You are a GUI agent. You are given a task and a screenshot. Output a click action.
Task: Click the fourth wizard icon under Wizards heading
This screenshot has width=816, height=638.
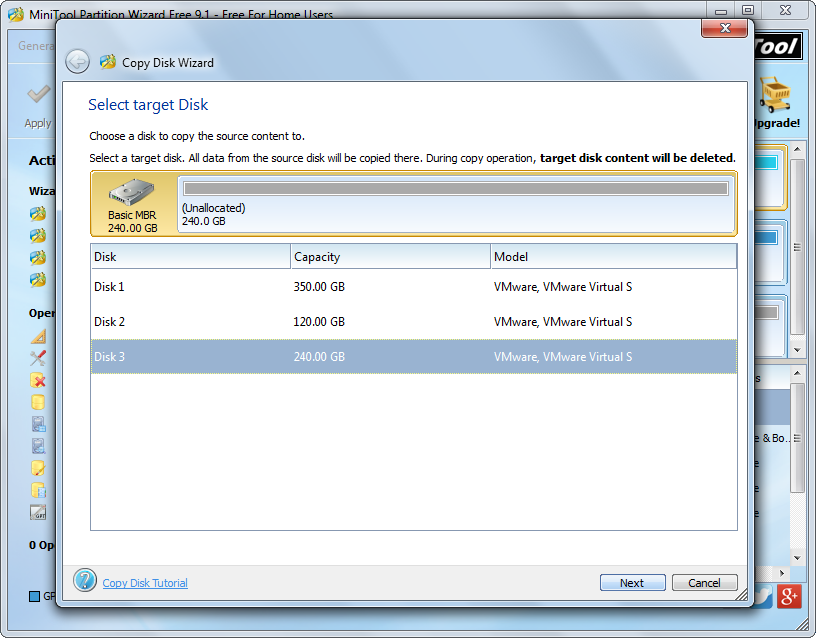(x=37, y=279)
